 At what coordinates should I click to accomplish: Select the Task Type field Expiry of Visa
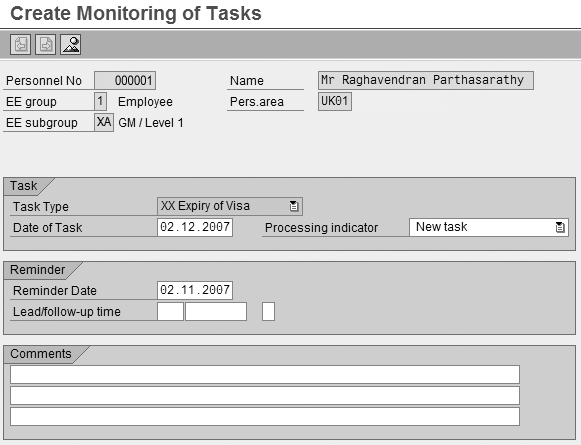pos(230,206)
